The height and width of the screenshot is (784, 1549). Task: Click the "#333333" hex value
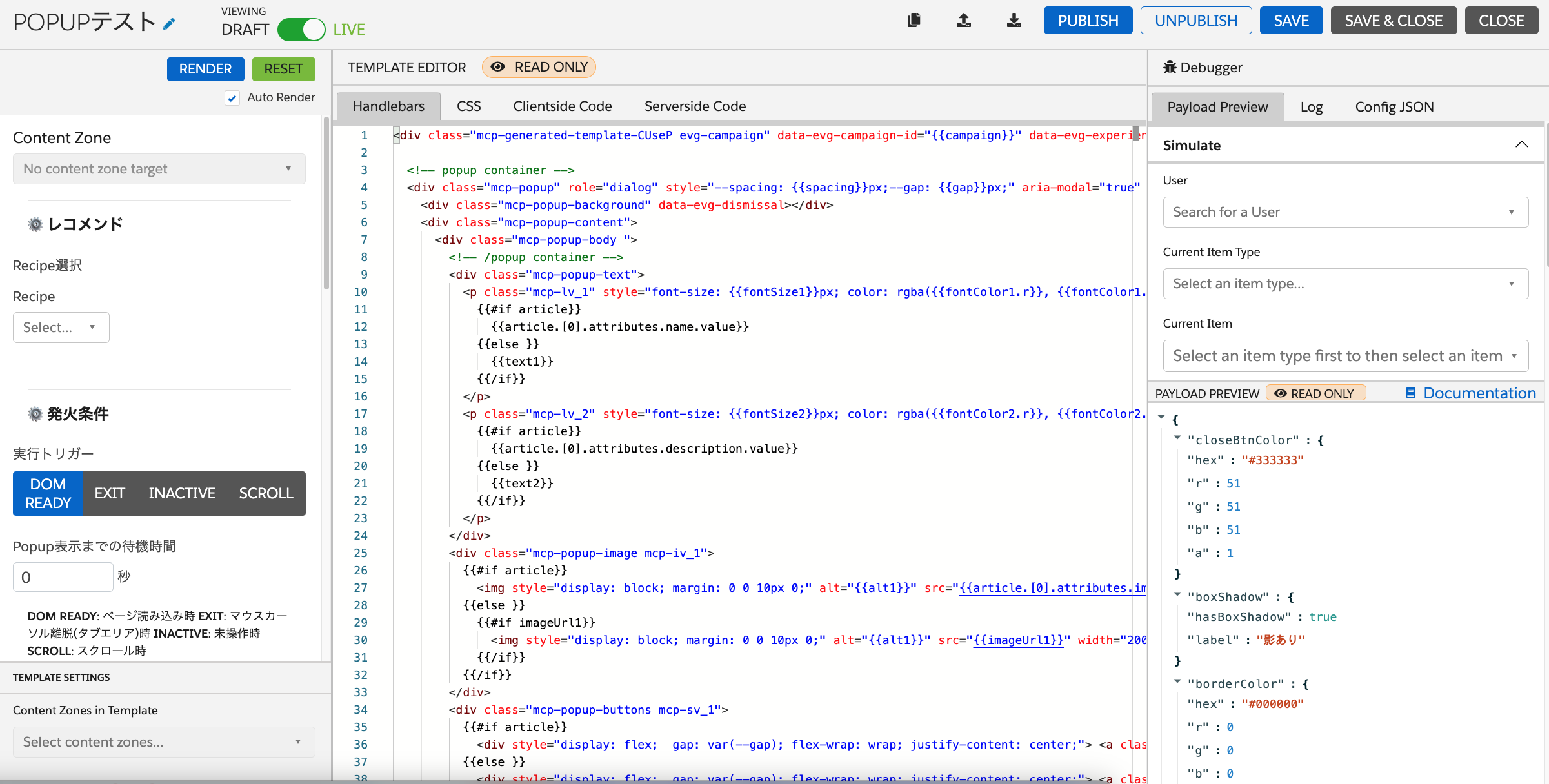[1272, 460]
